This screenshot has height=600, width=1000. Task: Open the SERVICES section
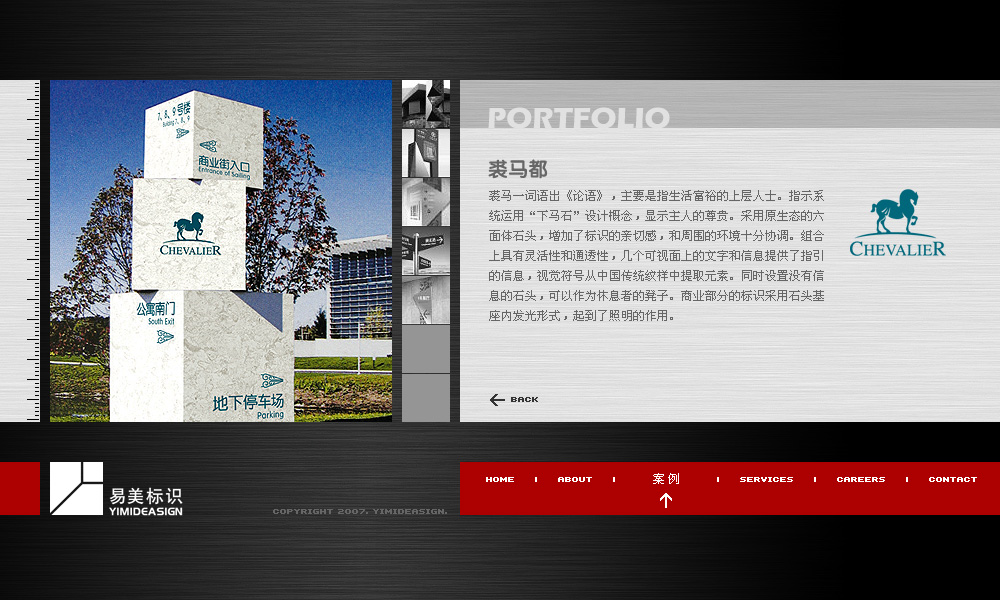point(767,479)
